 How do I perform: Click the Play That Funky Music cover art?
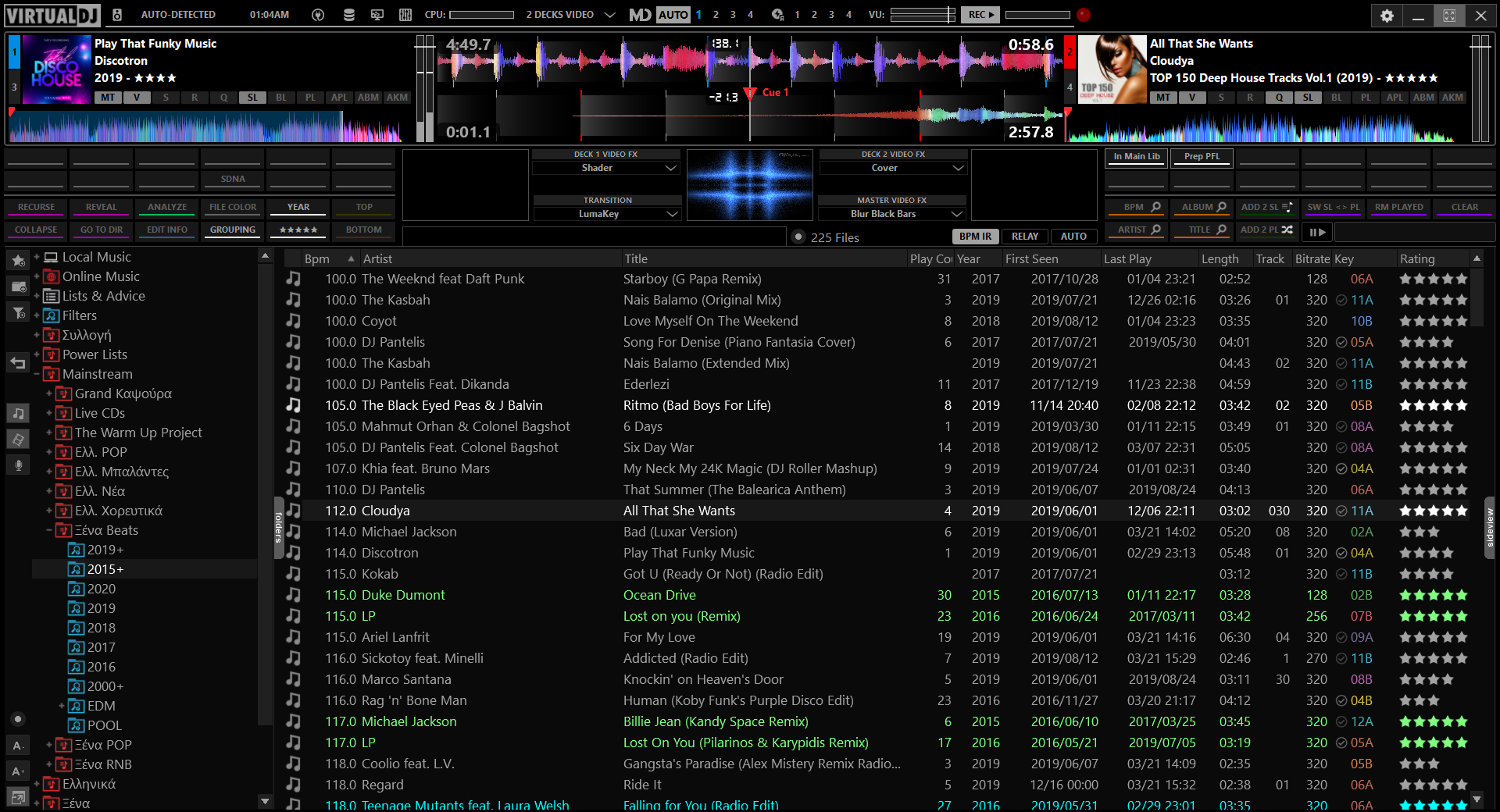point(57,69)
